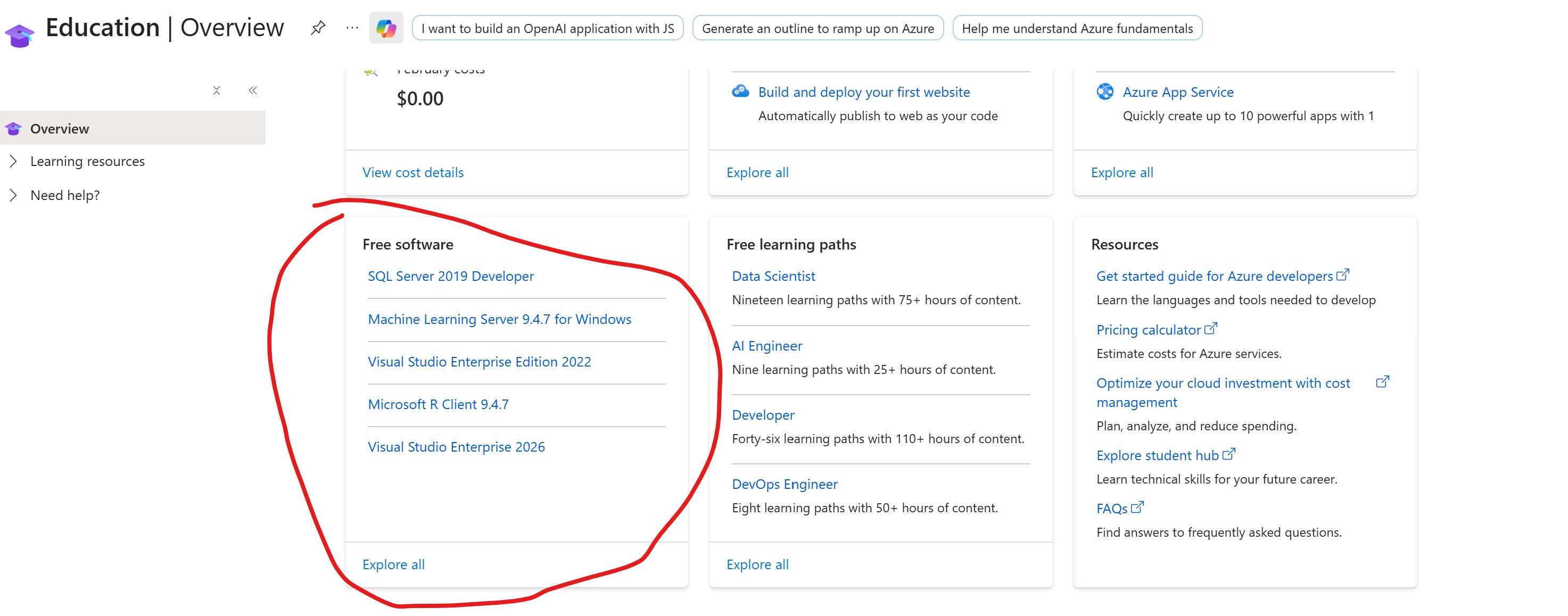Click the external link icon beside Pricing calculator

[x=1211, y=328]
